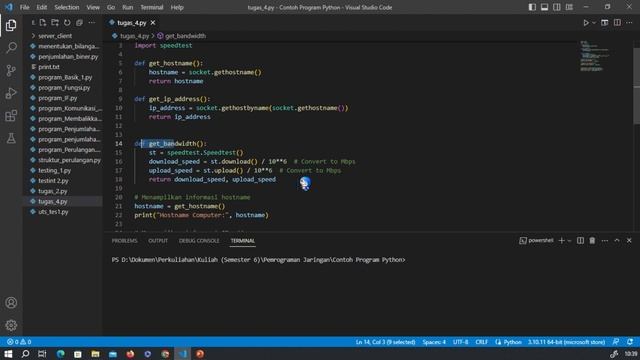The image size is (640, 360).
Task: Open the Selection menu
Action: 67,7
